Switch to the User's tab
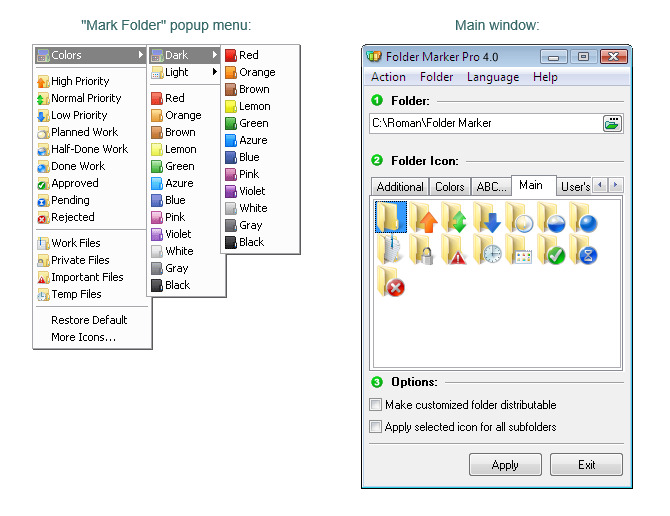The image size is (670, 516). pyautogui.click(x=575, y=187)
